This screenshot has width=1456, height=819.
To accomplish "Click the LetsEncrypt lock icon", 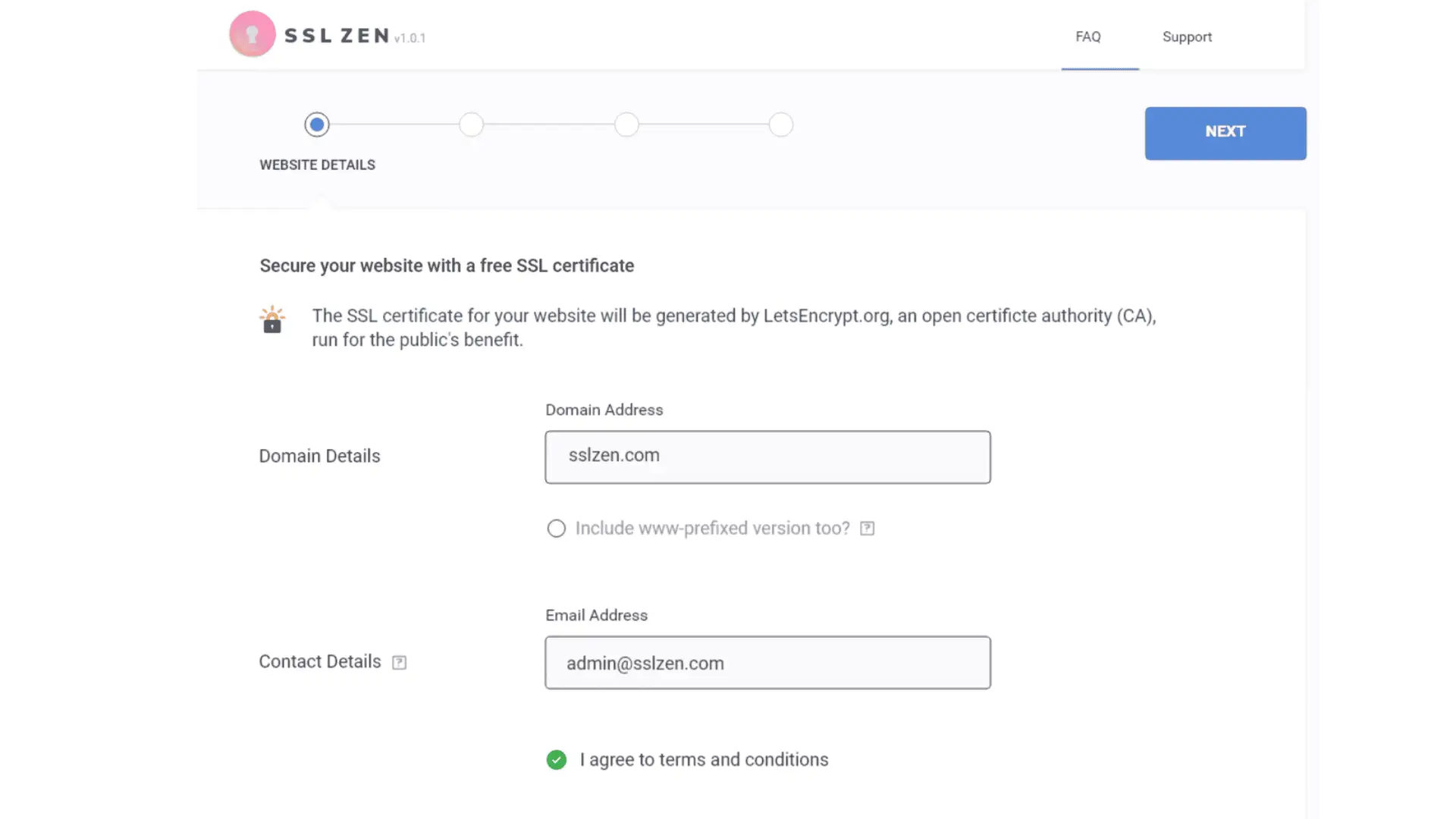I will pyautogui.click(x=272, y=319).
